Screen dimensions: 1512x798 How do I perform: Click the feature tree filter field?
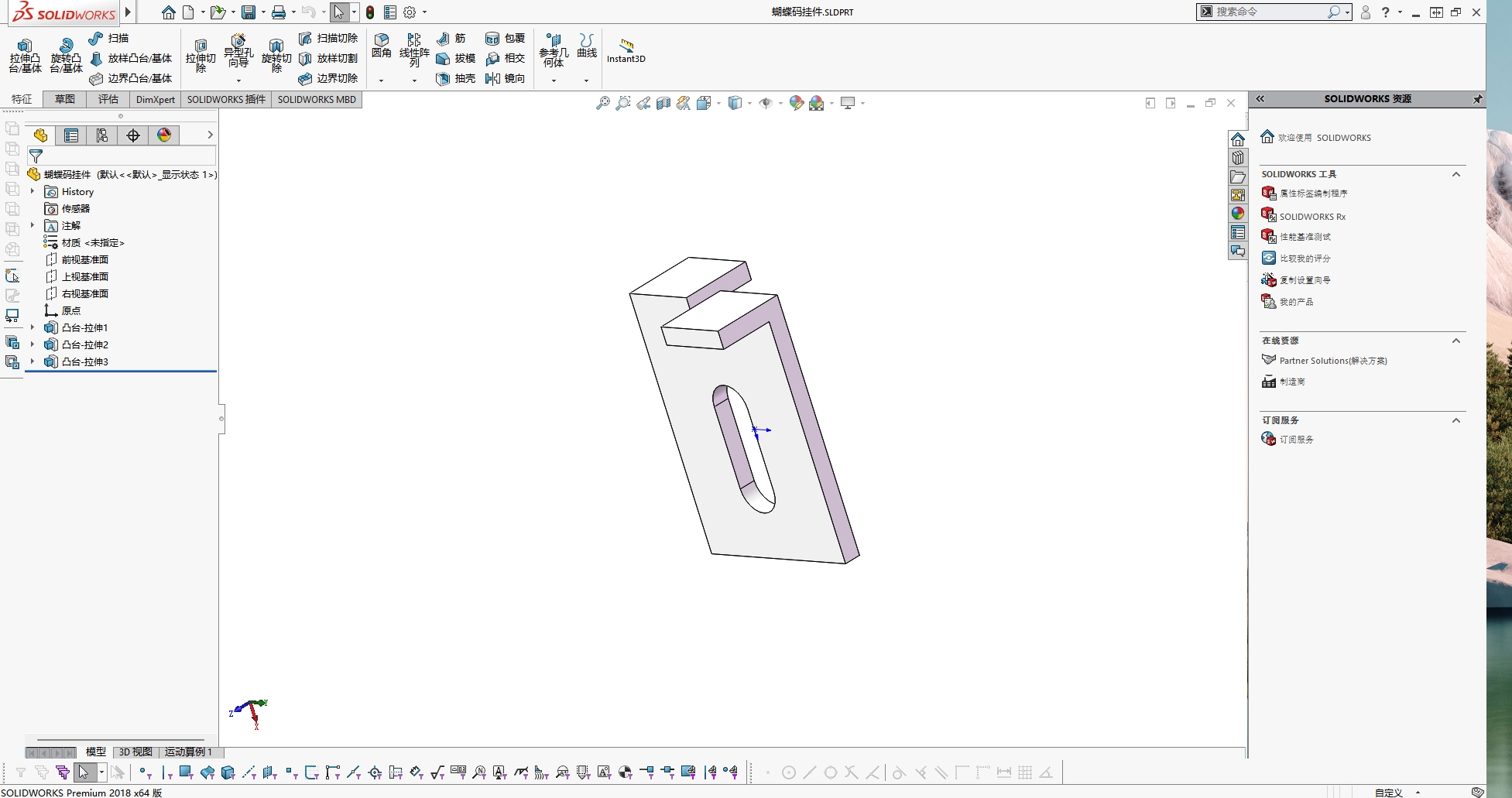pos(122,156)
